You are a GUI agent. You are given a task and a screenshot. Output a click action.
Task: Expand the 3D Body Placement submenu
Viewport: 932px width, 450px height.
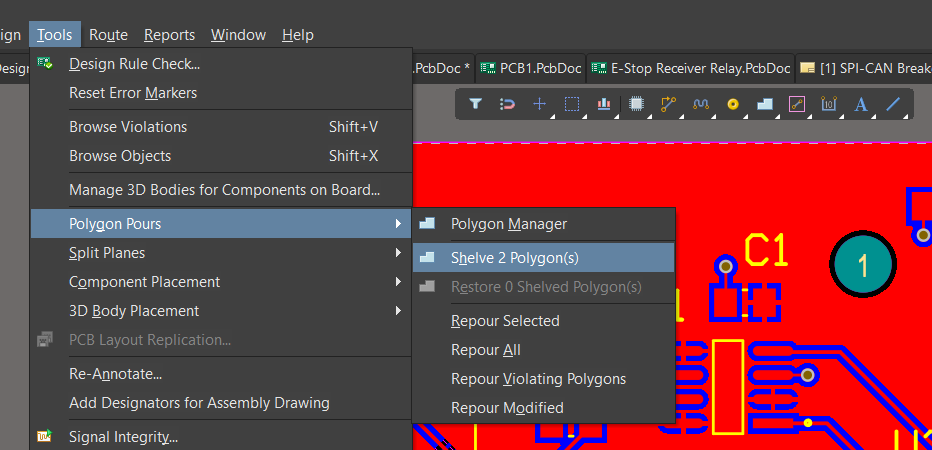coord(221,311)
